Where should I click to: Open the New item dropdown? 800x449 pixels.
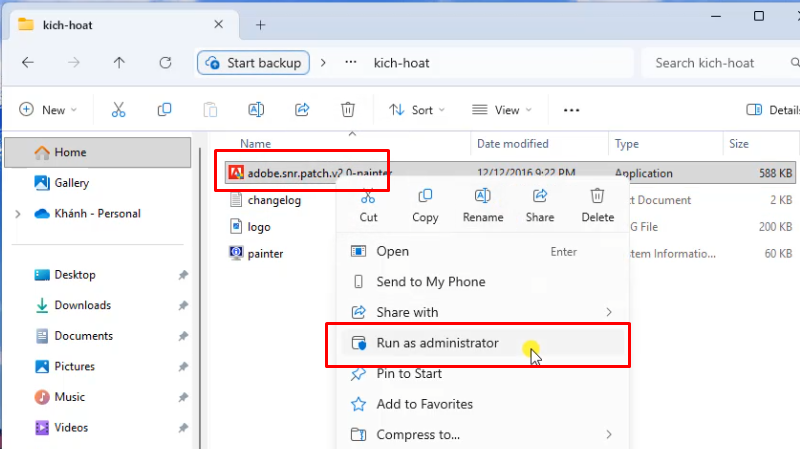tap(48, 110)
